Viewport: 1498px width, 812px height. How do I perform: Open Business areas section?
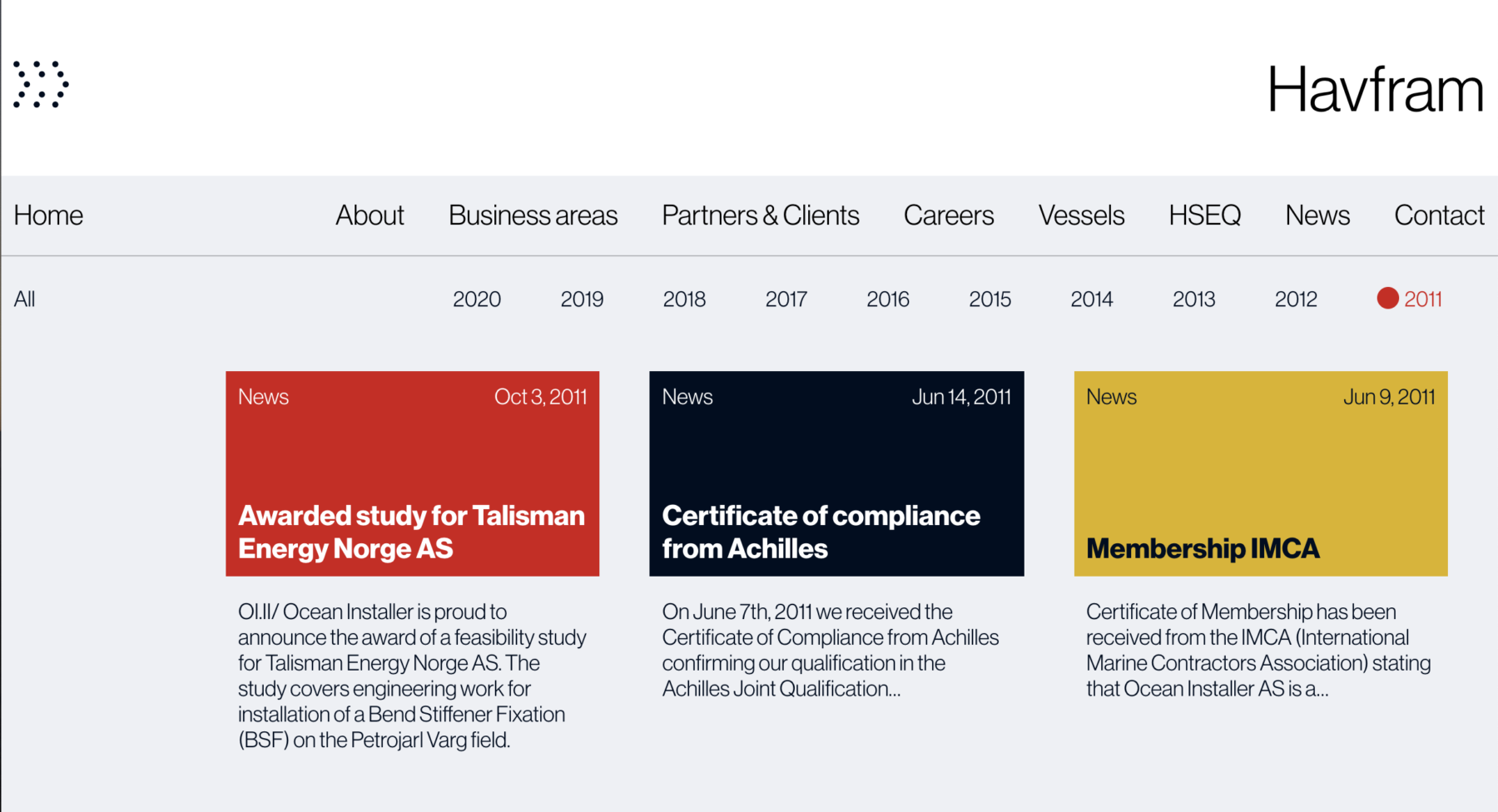tap(533, 215)
